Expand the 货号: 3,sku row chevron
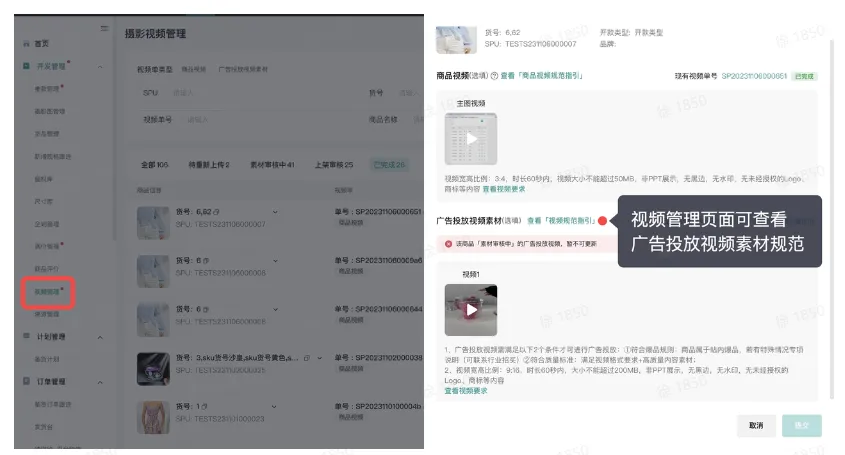The height and width of the screenshot is (455, 845). tap(320, 357)
